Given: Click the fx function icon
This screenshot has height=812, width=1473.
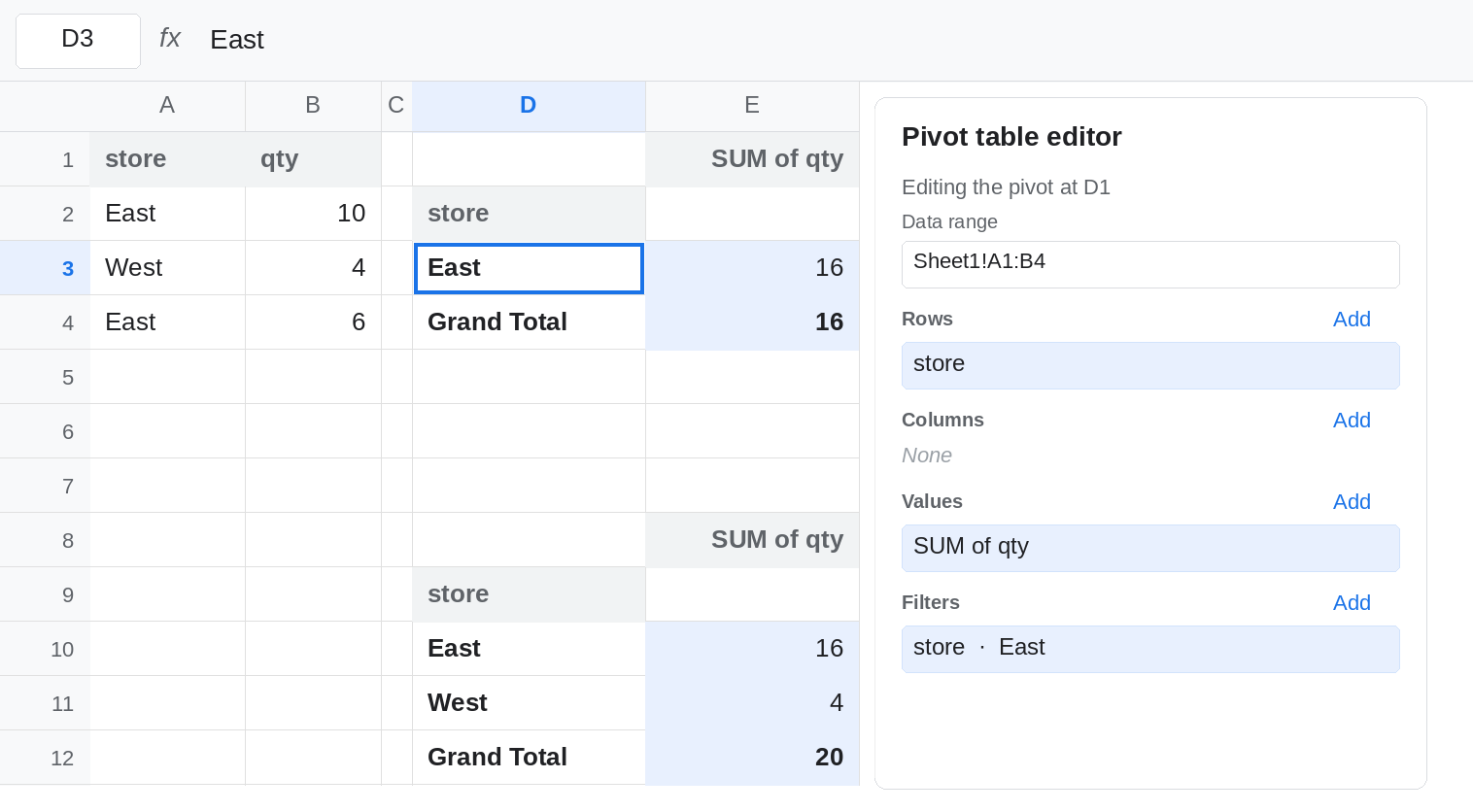Looking at the screenshot, I should (x=170, y=39).
